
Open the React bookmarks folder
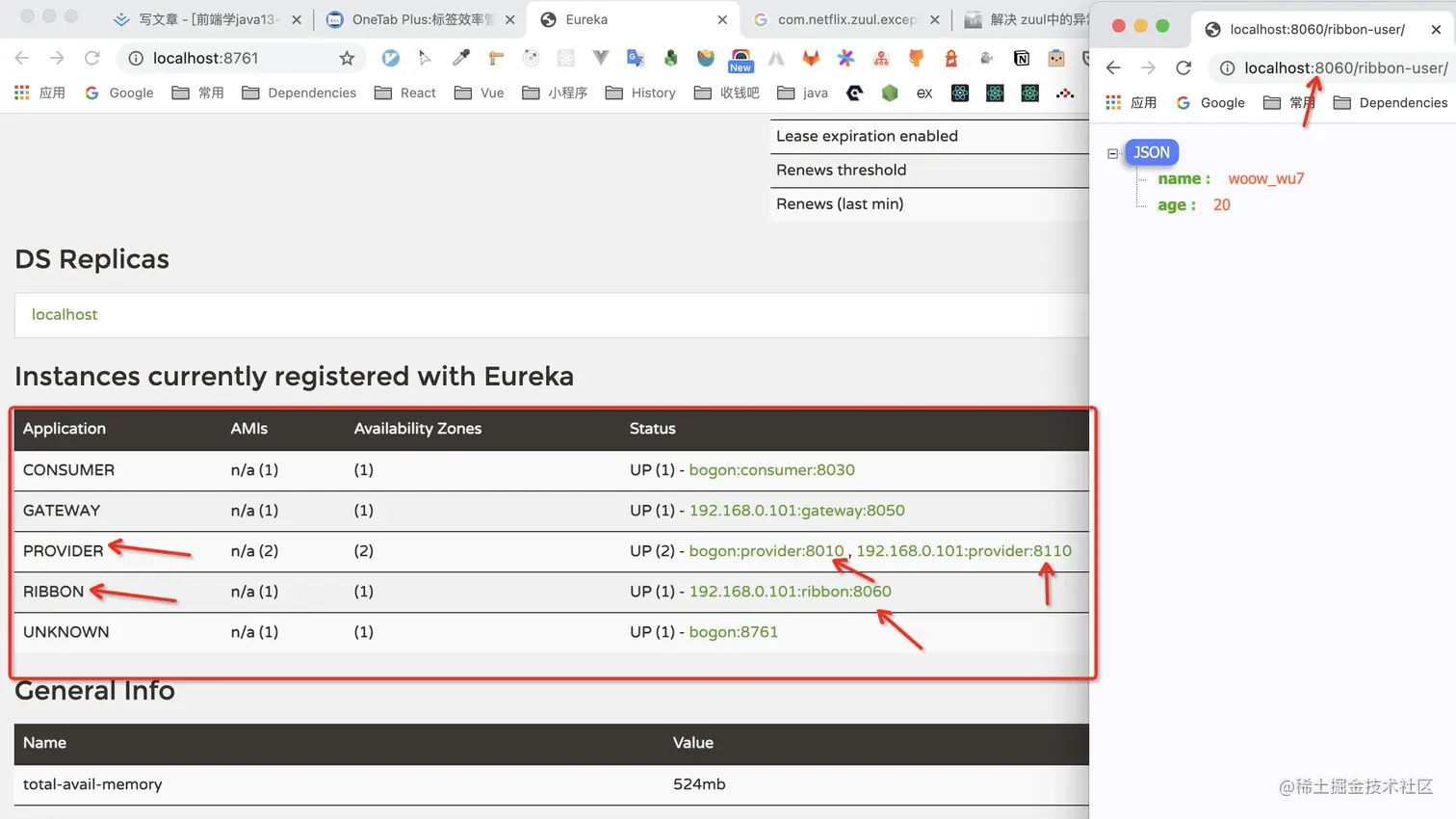[405, 92]
